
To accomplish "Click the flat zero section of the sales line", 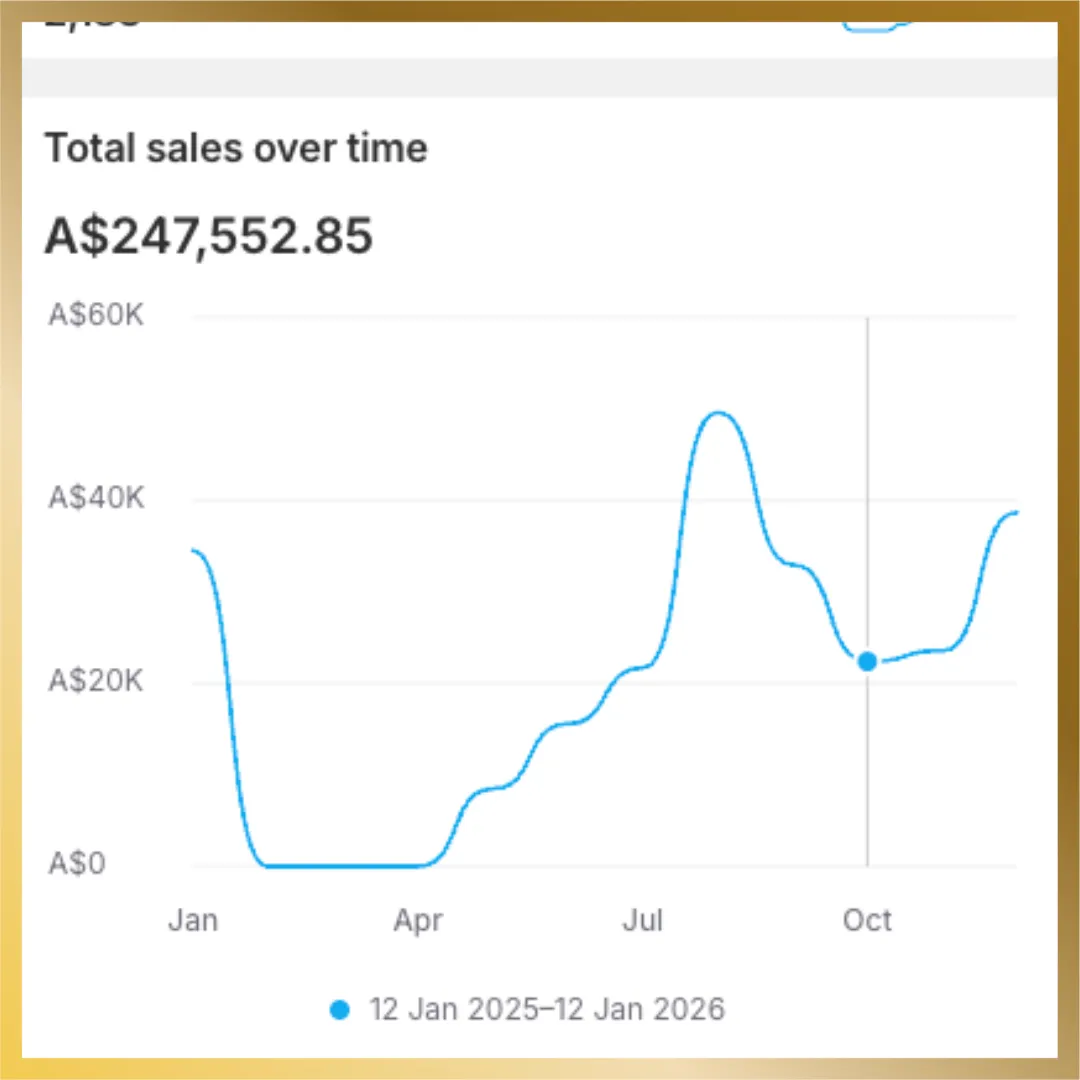I will click(x=340, y=865).
